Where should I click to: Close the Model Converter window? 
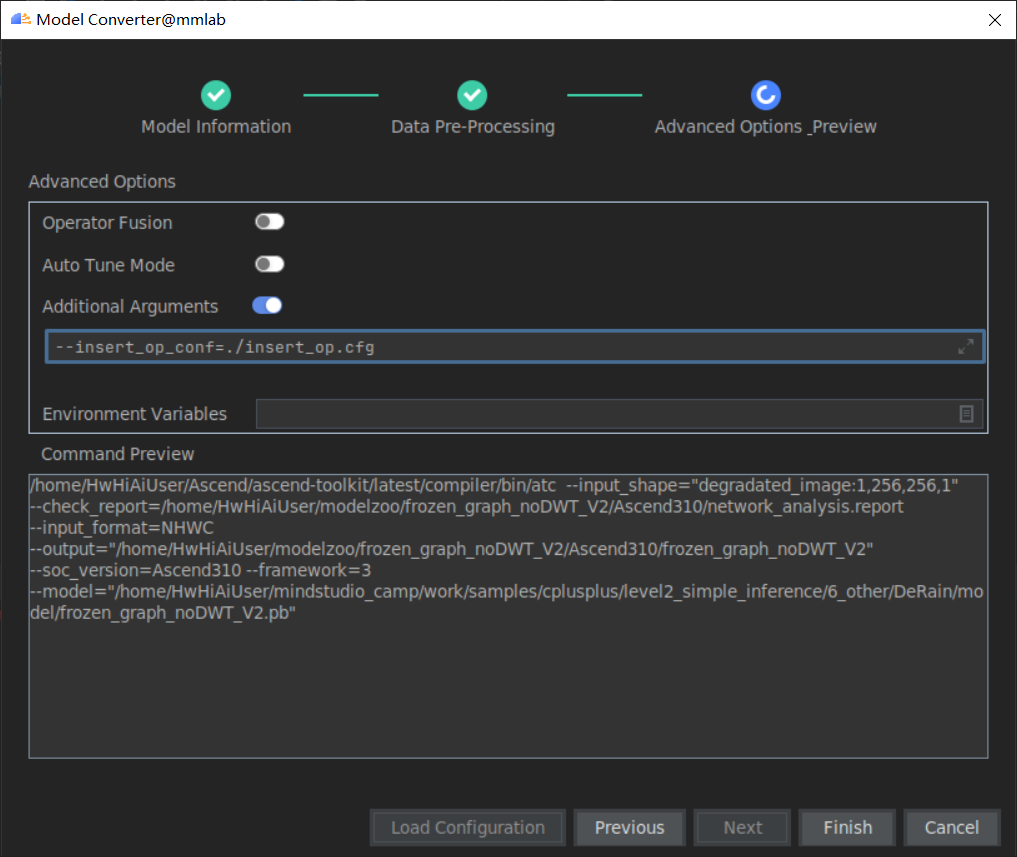click(x=994, y=19)
